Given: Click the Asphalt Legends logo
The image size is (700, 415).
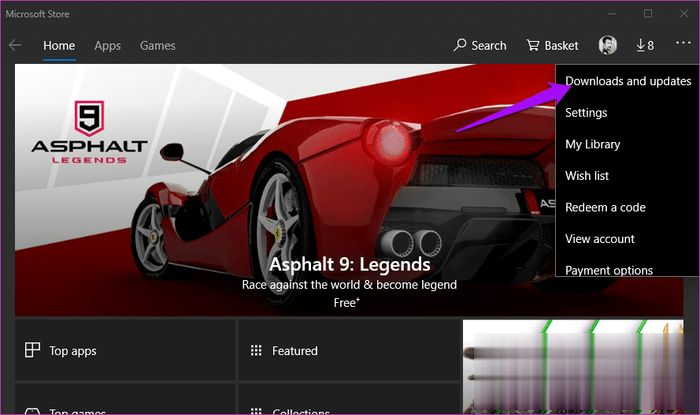Looking at the screenshot, I should click(89, 133).
